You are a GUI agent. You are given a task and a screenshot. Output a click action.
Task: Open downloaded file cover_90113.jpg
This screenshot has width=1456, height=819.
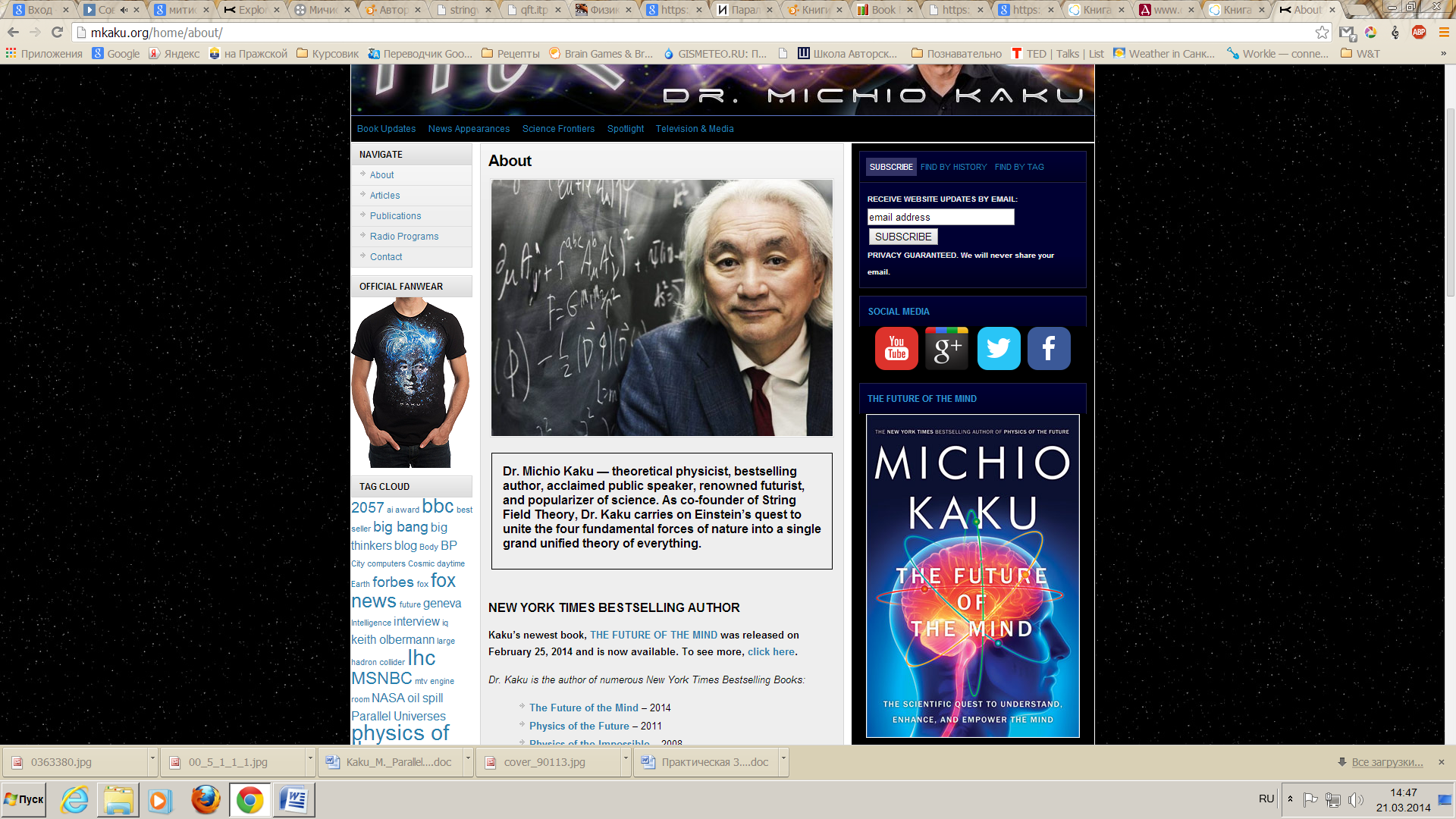click(544, 762)
